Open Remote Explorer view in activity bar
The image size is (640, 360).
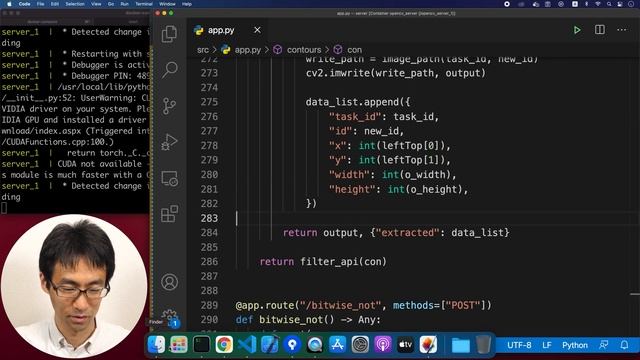pos(169,178)
